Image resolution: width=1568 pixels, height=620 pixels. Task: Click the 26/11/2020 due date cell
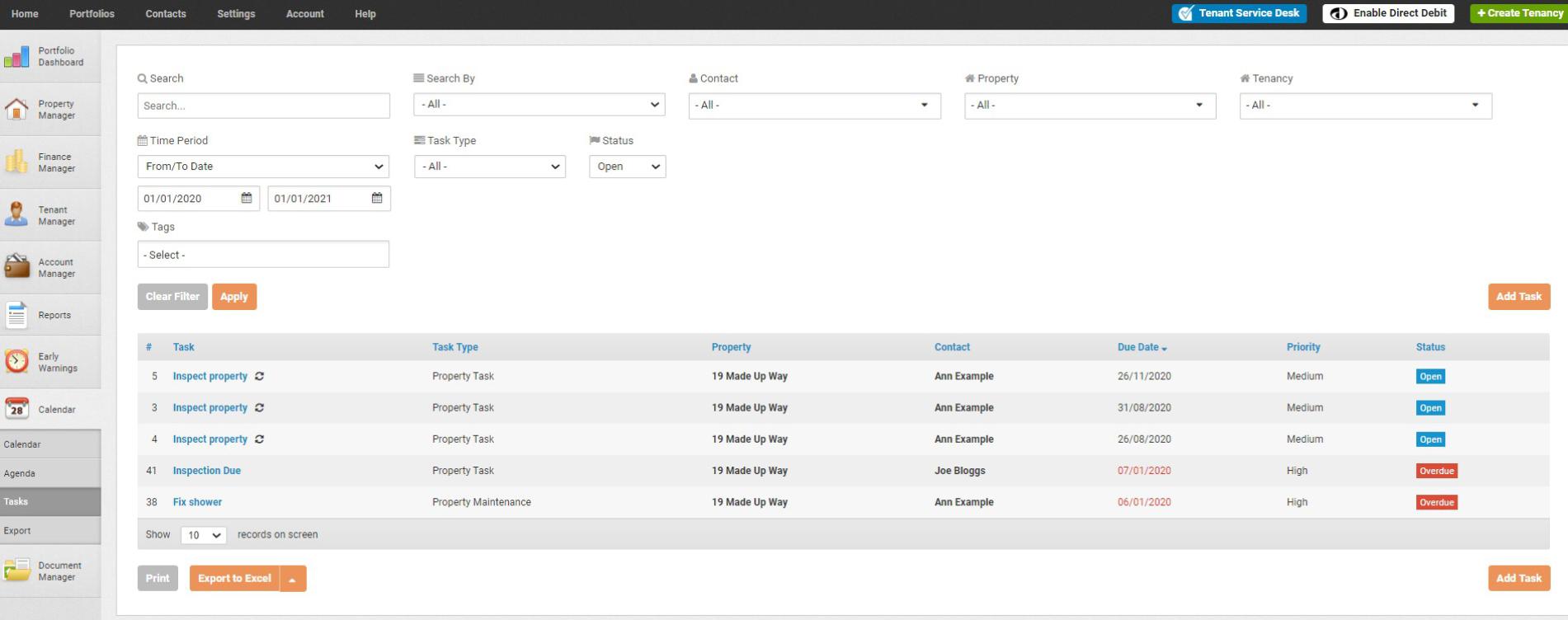coord(1144,376)
